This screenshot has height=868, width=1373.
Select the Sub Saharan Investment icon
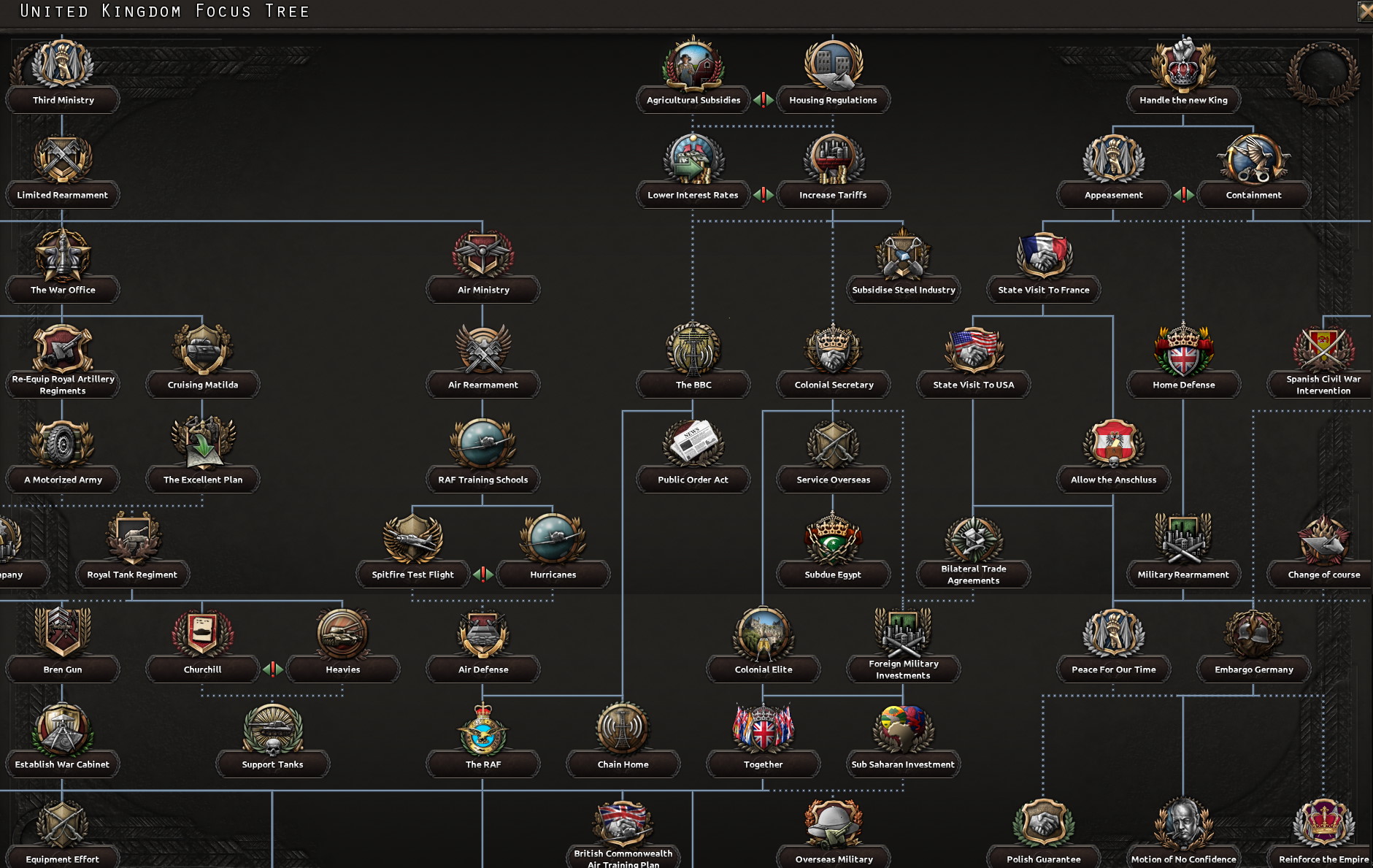point(903,729)
